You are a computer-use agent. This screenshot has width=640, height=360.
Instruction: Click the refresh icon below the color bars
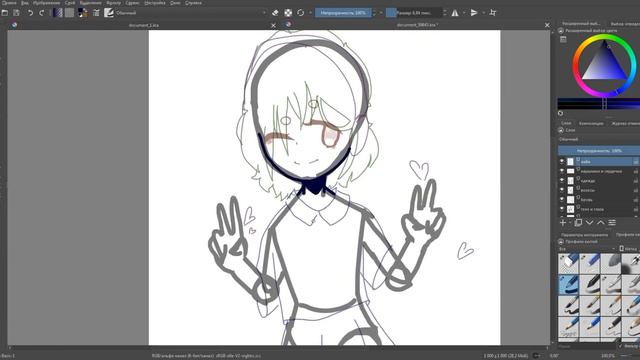[x=560, y=113]
